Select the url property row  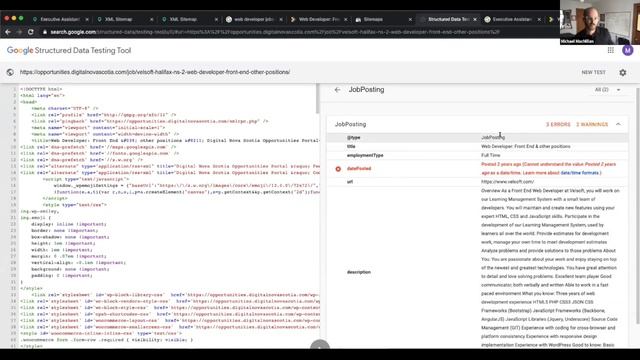[478, 182]
